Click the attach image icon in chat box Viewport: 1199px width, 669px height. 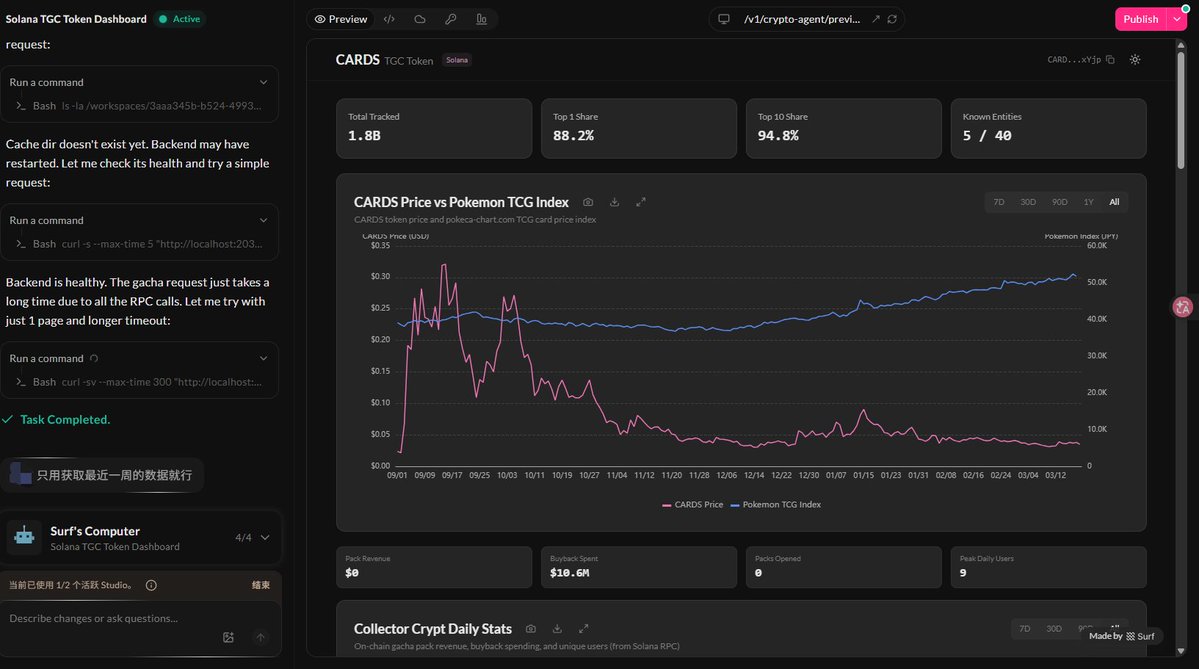click(x=228, y=638)
